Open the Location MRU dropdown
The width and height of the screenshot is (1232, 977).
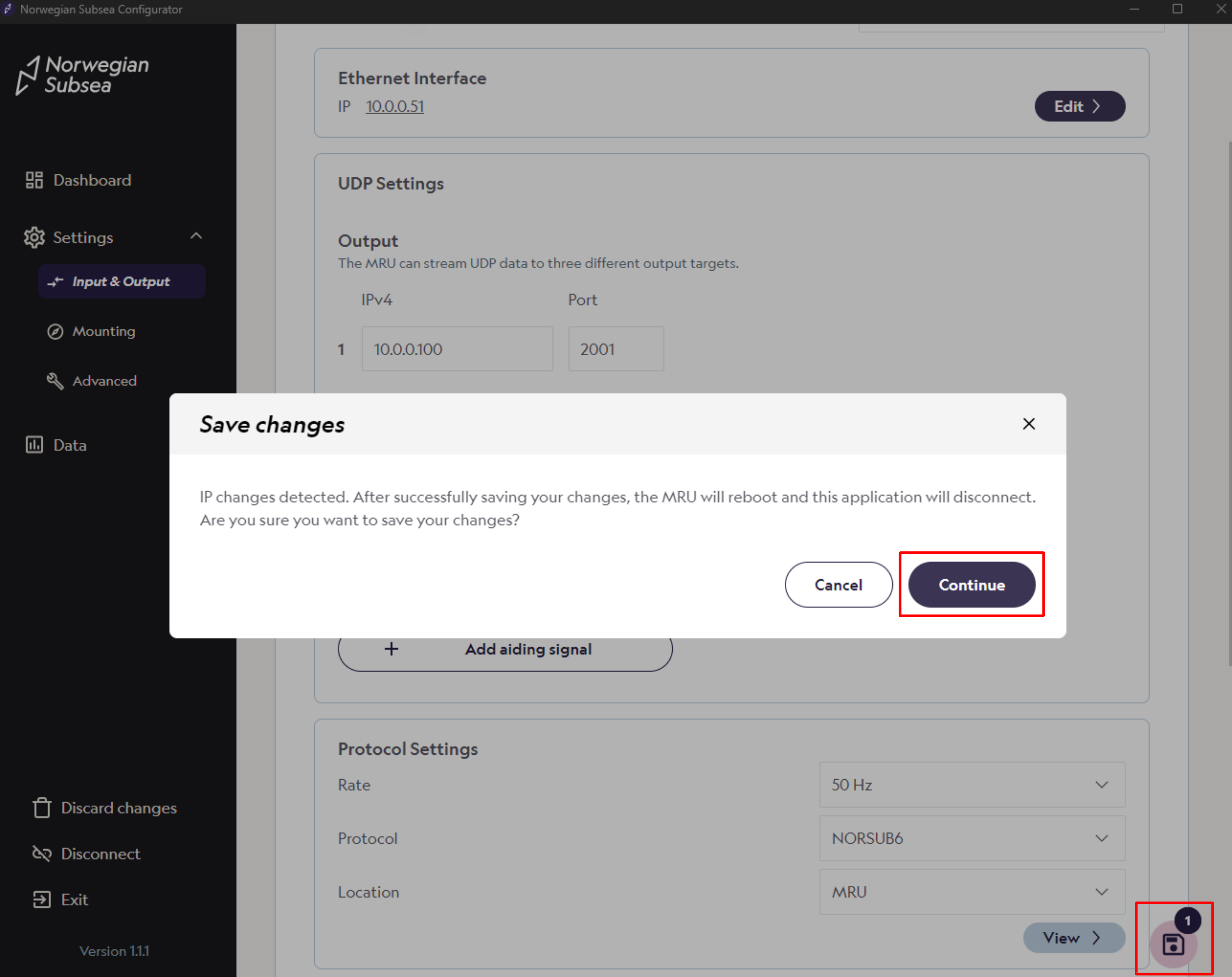[972, 892]
